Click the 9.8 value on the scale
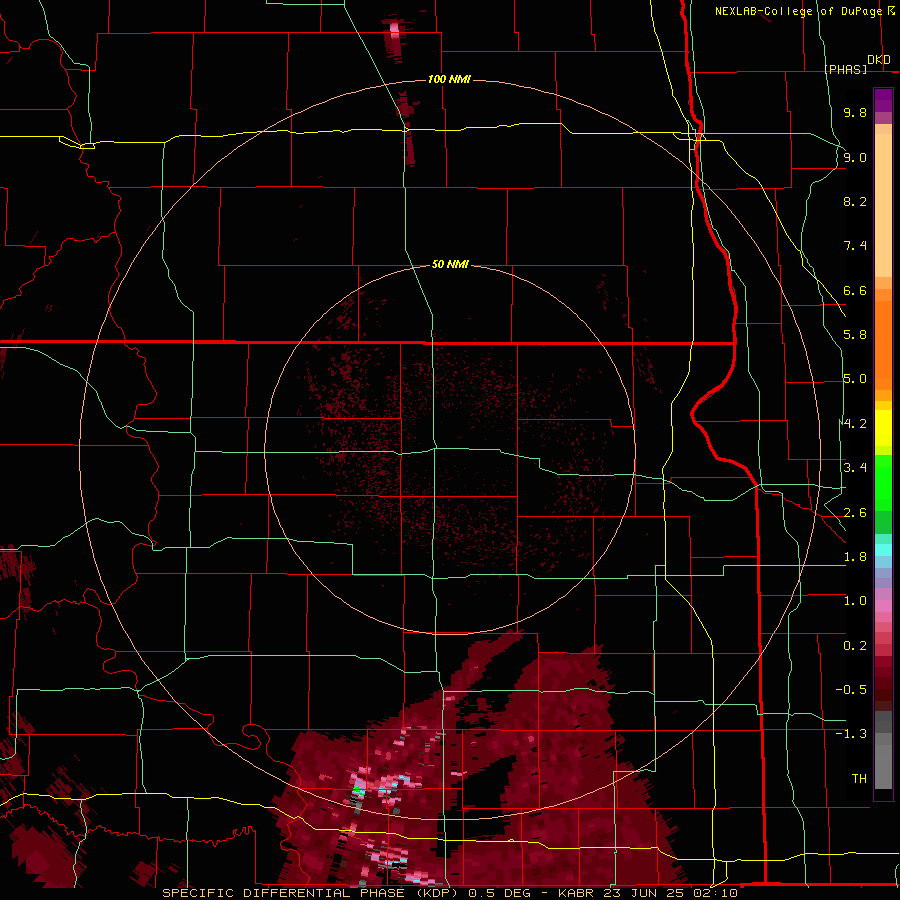900x900 pixels. 855,112
